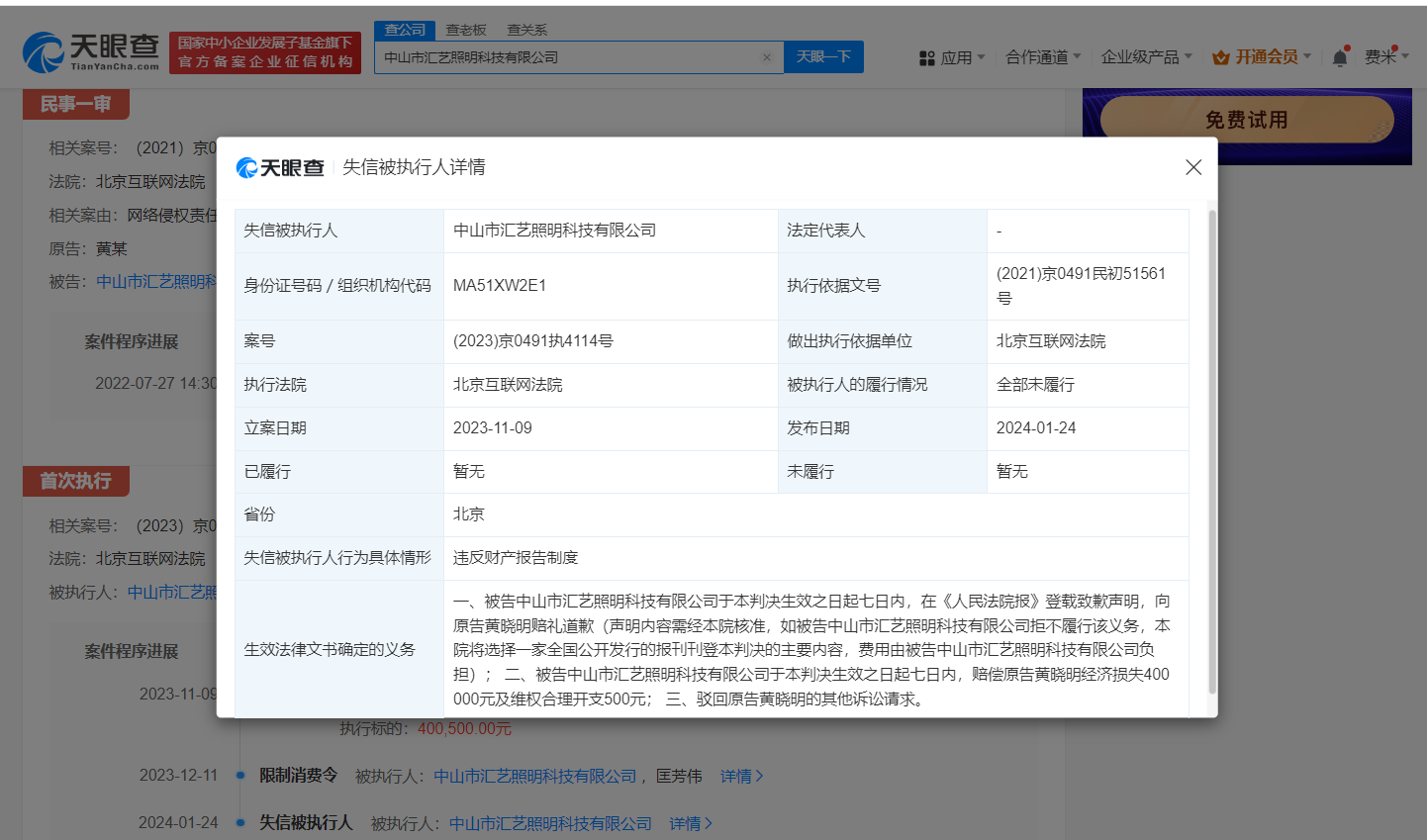Click the 天眼一下 search button
Image resolution: width=1427 pixels, height=840 pixels.
pyautogui.click(x=822, y=56)
